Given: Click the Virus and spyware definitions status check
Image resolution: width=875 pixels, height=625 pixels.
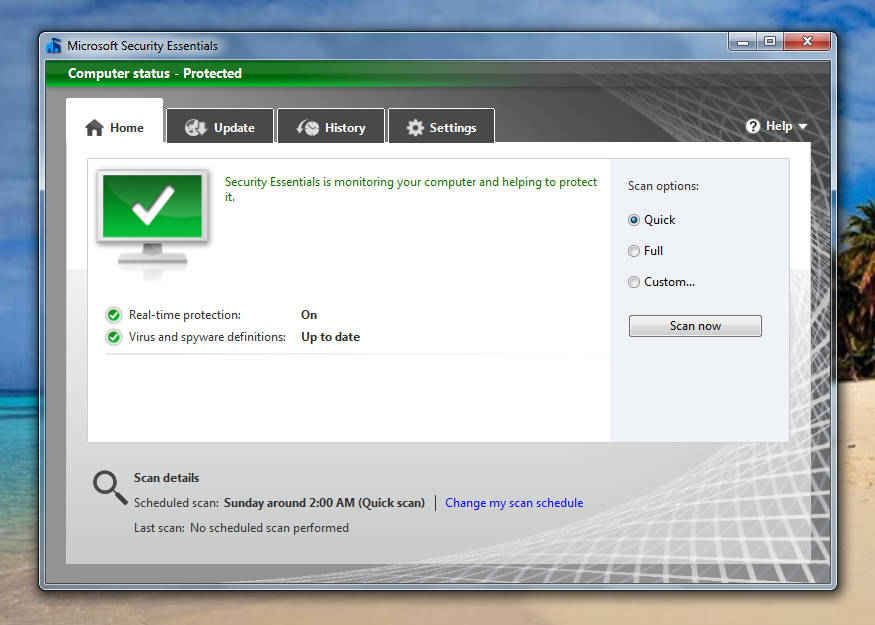Looking at the screenshot, I should tap(113, 337).
